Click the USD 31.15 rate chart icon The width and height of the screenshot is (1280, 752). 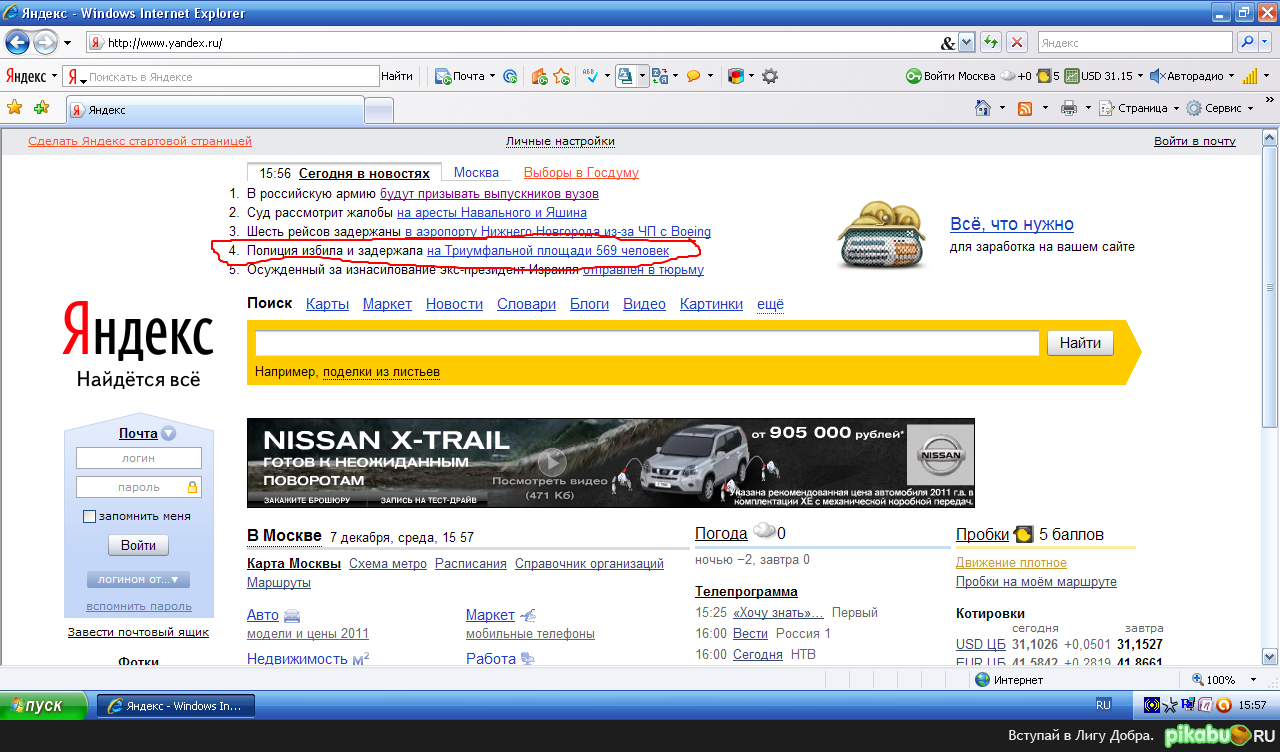1071,76
